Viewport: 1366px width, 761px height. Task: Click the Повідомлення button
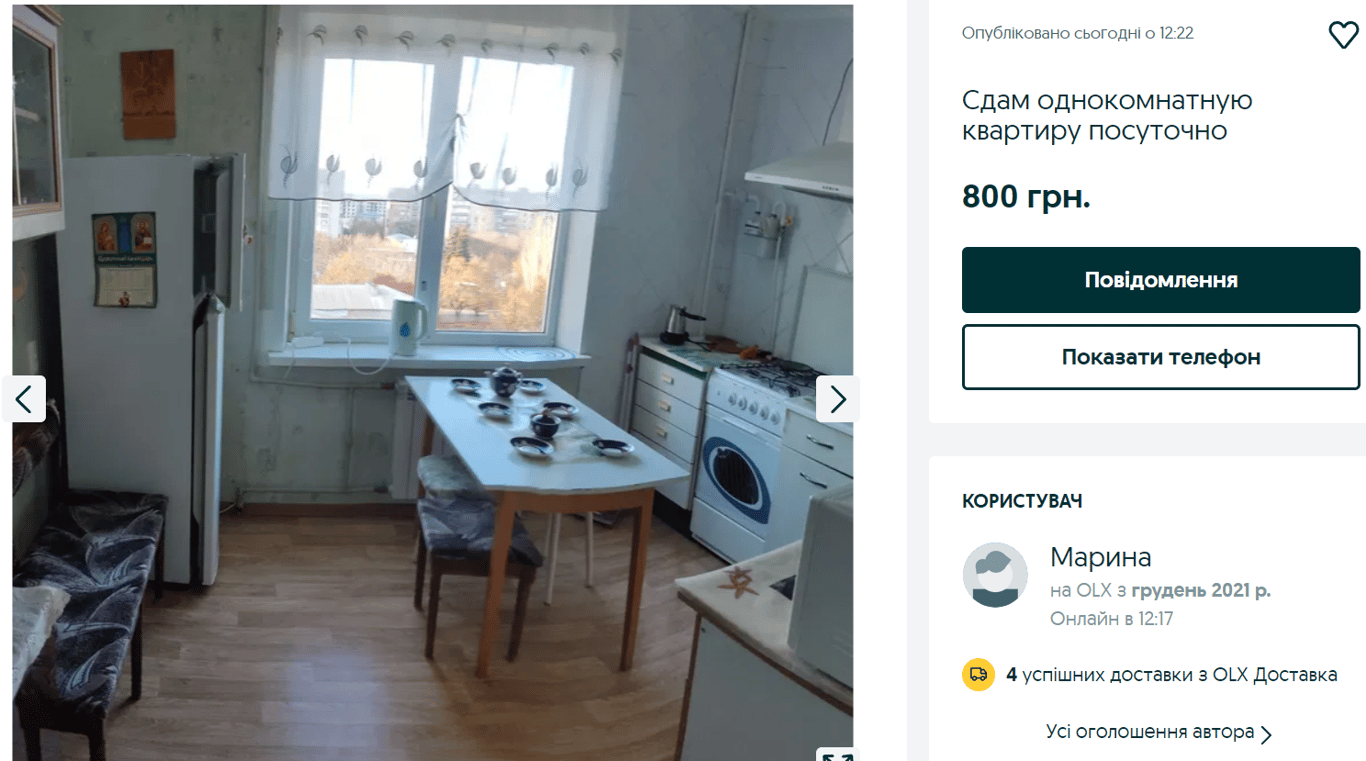click(1161, 280)
